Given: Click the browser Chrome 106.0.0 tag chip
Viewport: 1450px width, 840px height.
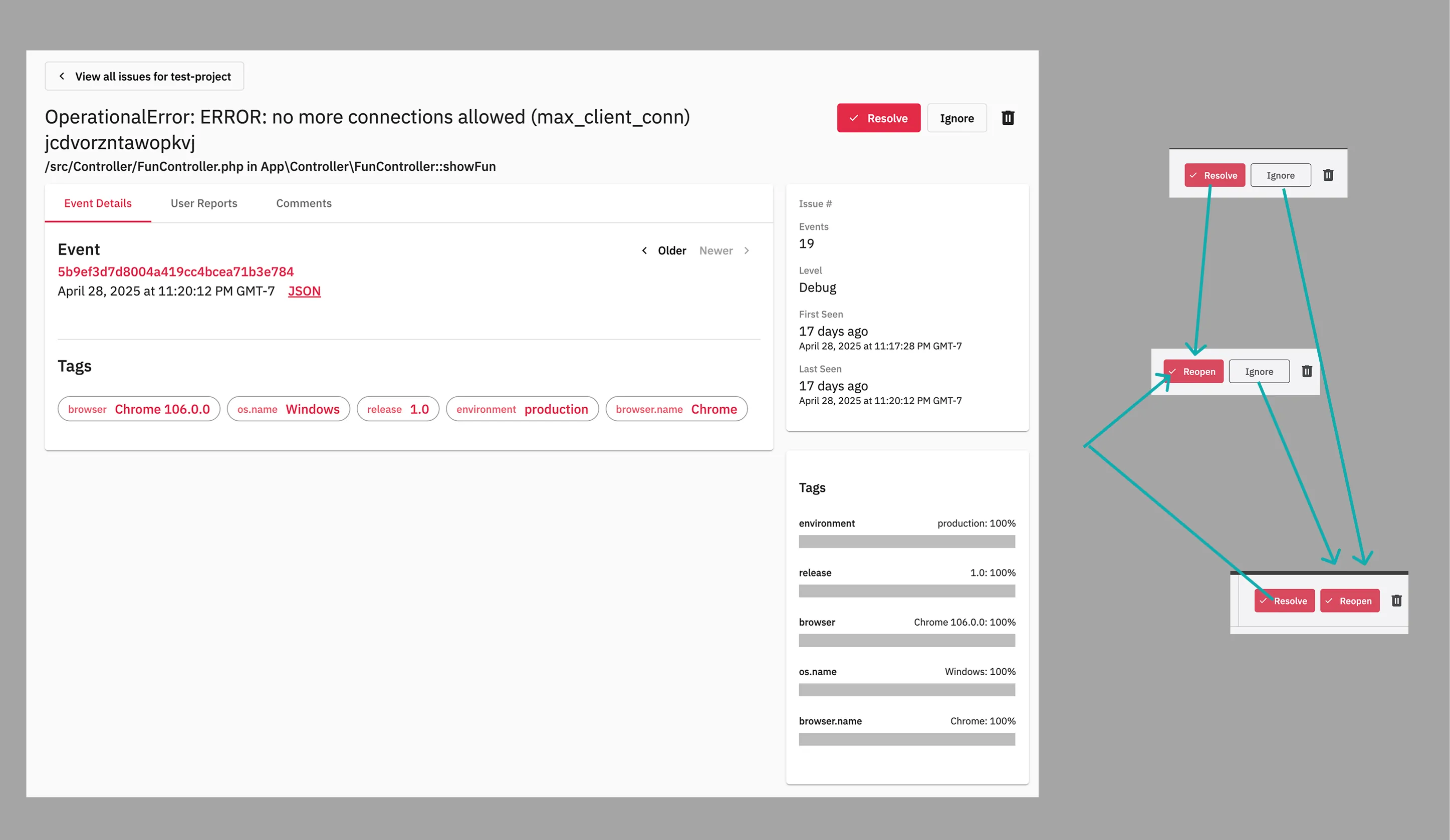Looking at the screenshot, I should point(139,409).
